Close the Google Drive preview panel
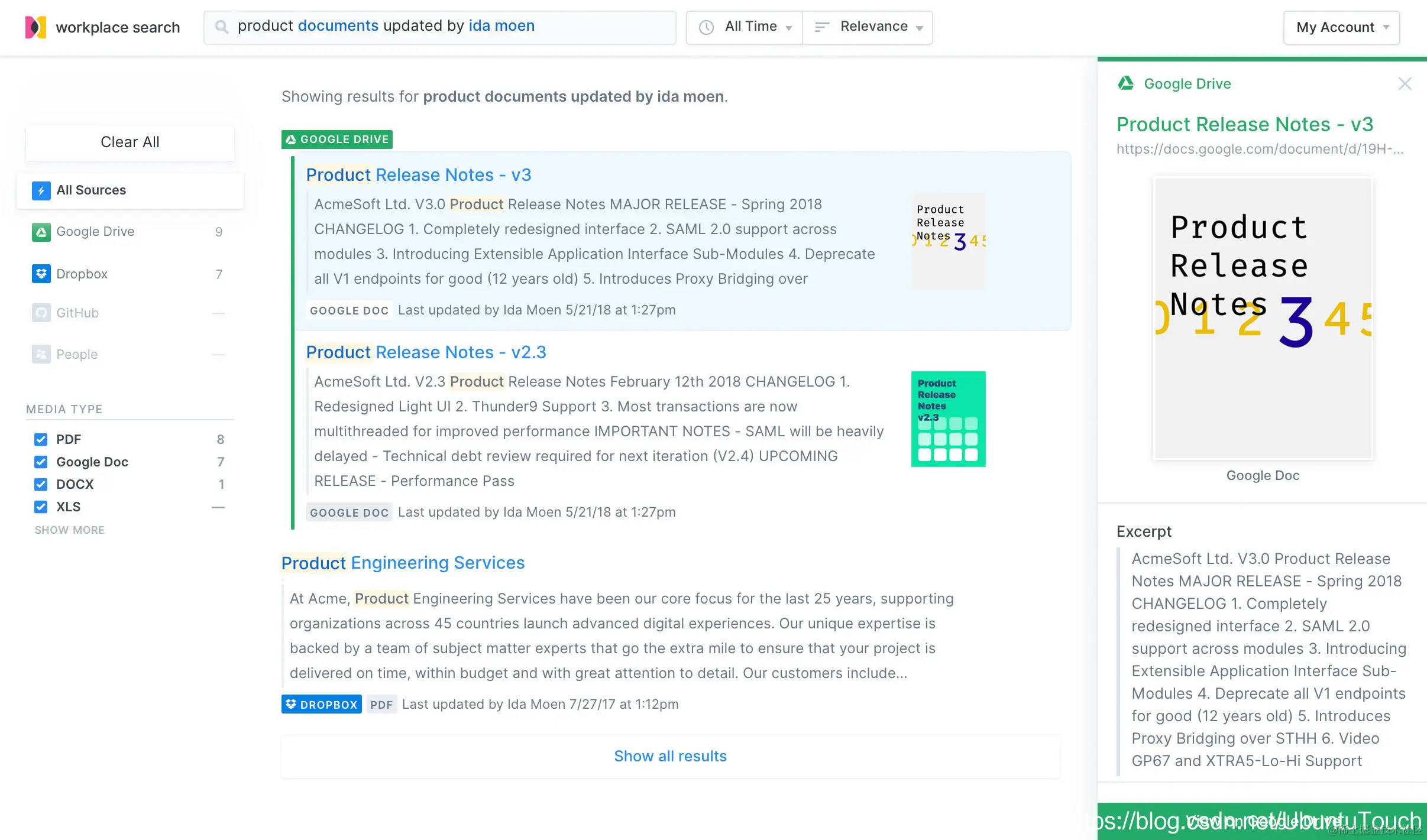The width and height of the screenshot is (1427, 840). (1405, 84)
